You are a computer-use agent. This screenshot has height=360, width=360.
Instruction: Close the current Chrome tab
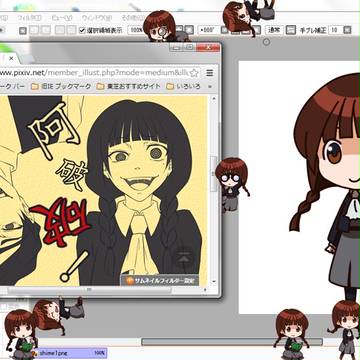[11, 58]
